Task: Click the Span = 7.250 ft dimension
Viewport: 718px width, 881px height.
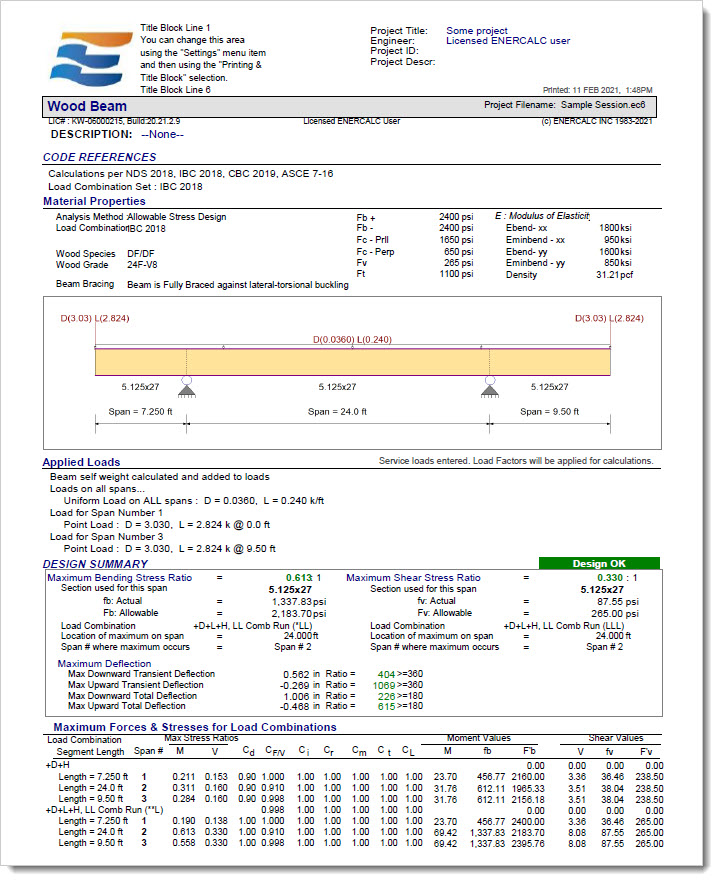Action: (140, 411)
